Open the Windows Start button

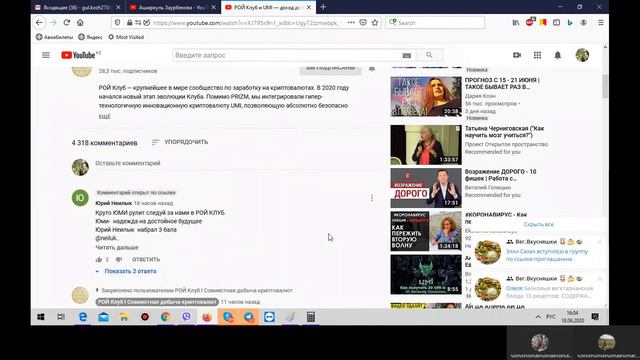click(x=41, y=317)
